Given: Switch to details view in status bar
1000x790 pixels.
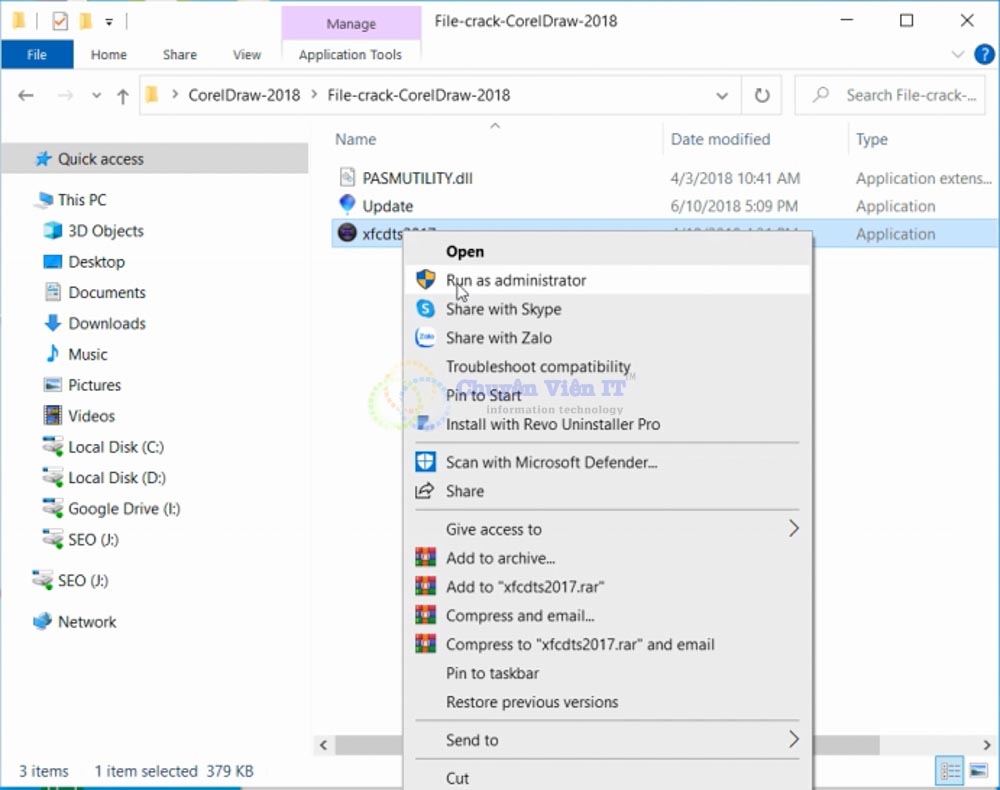Looking at the screenshot, I should [x=950, y=772].
